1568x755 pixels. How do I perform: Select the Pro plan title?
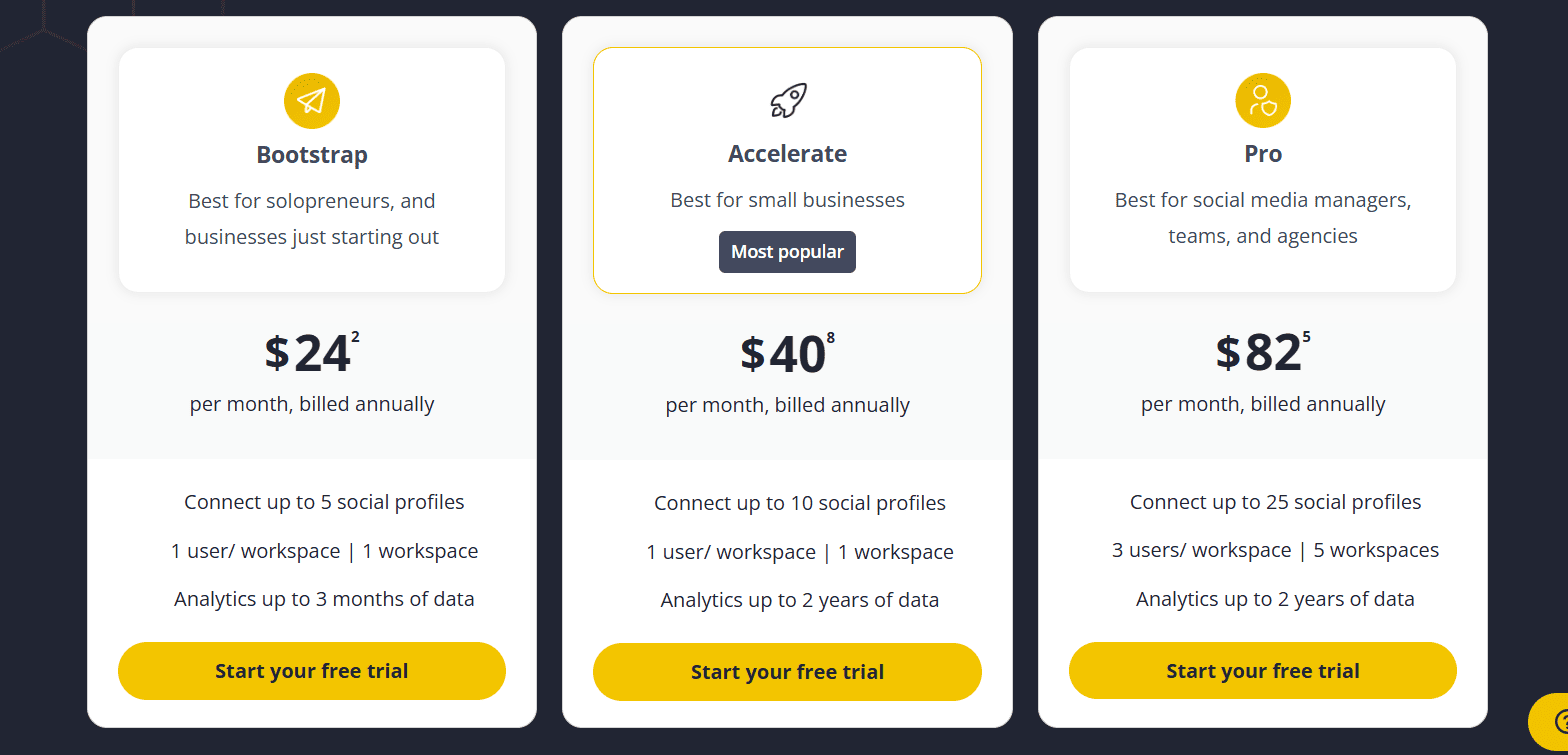click(x=1262, y=153)
